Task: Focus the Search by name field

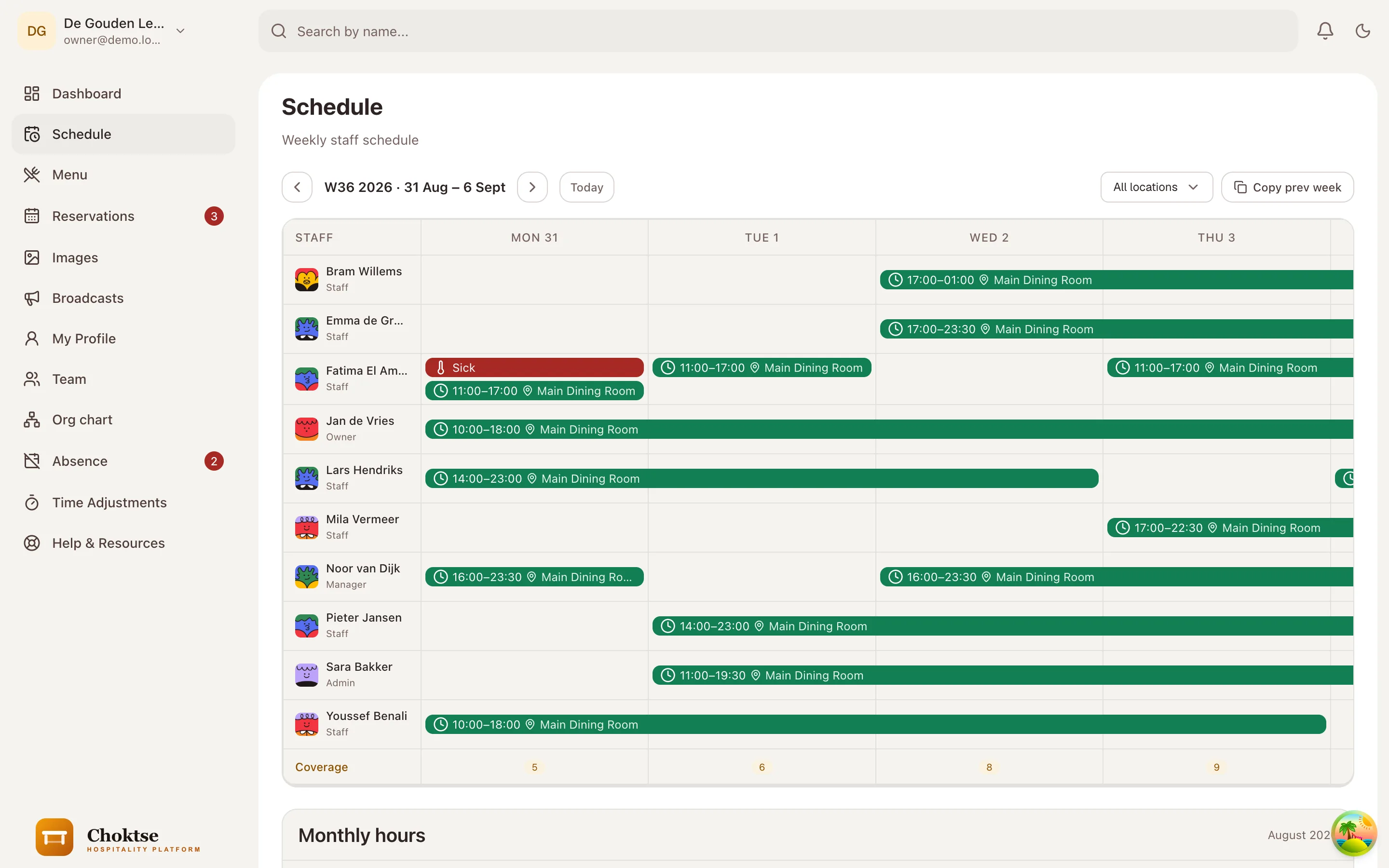Action: pos(778,31)
